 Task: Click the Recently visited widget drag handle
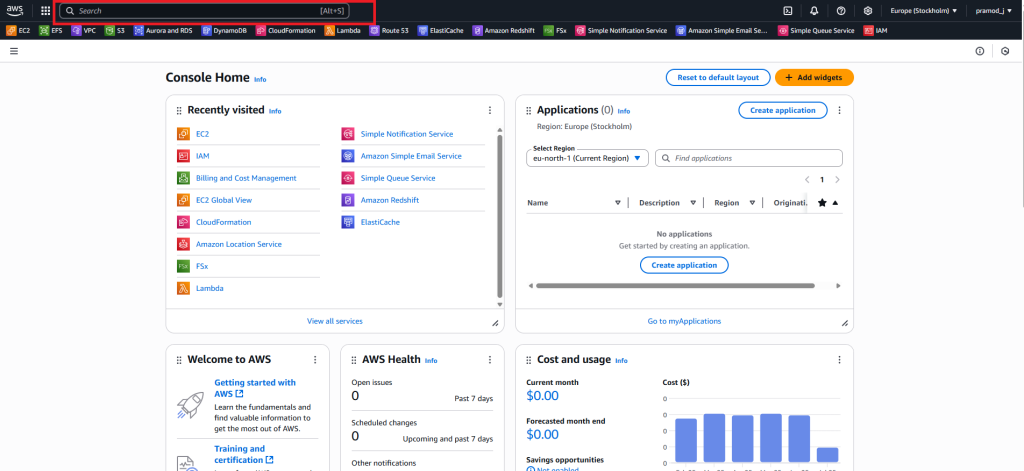[179, 111]
